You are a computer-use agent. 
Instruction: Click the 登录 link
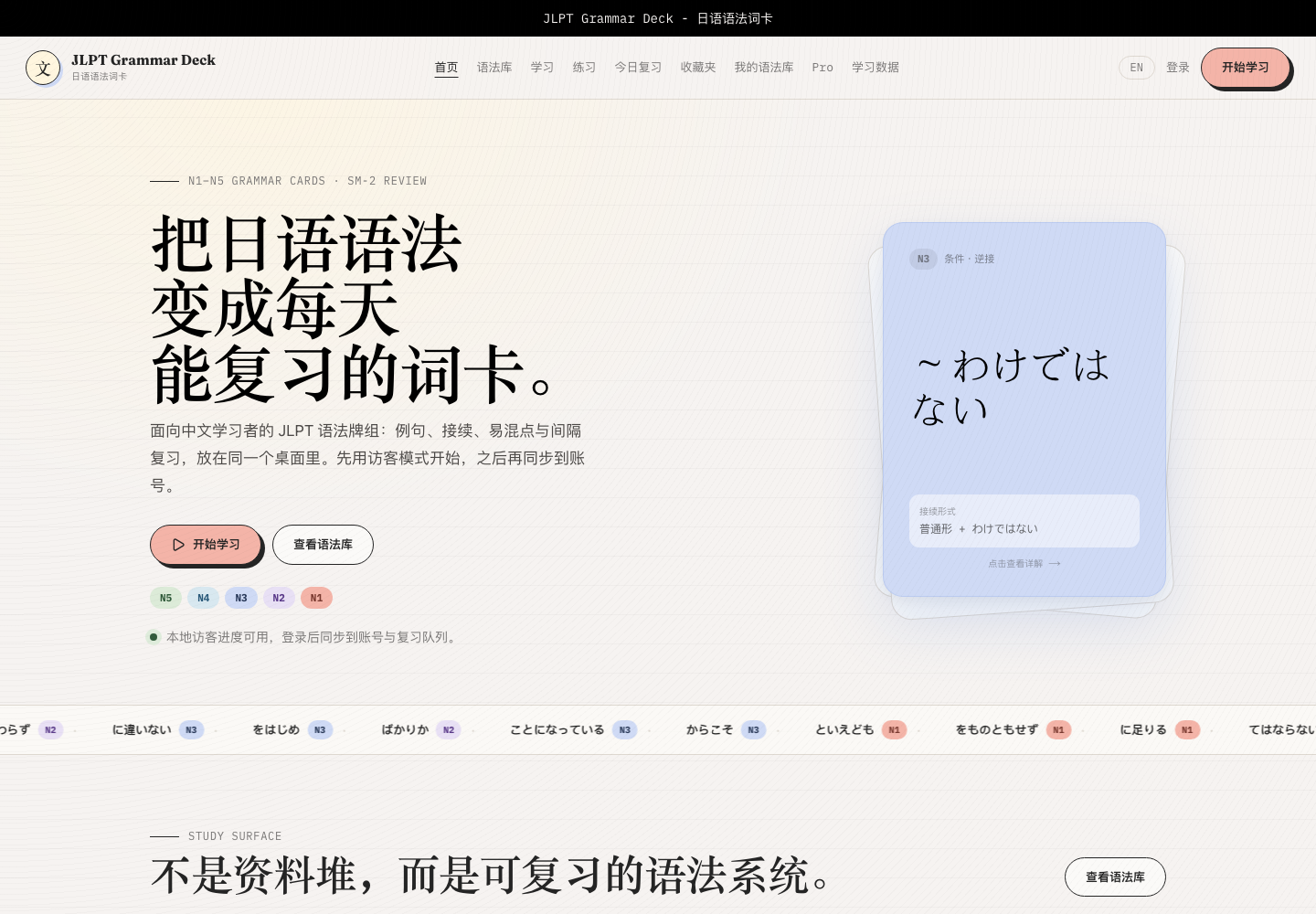coord(1178,68)
